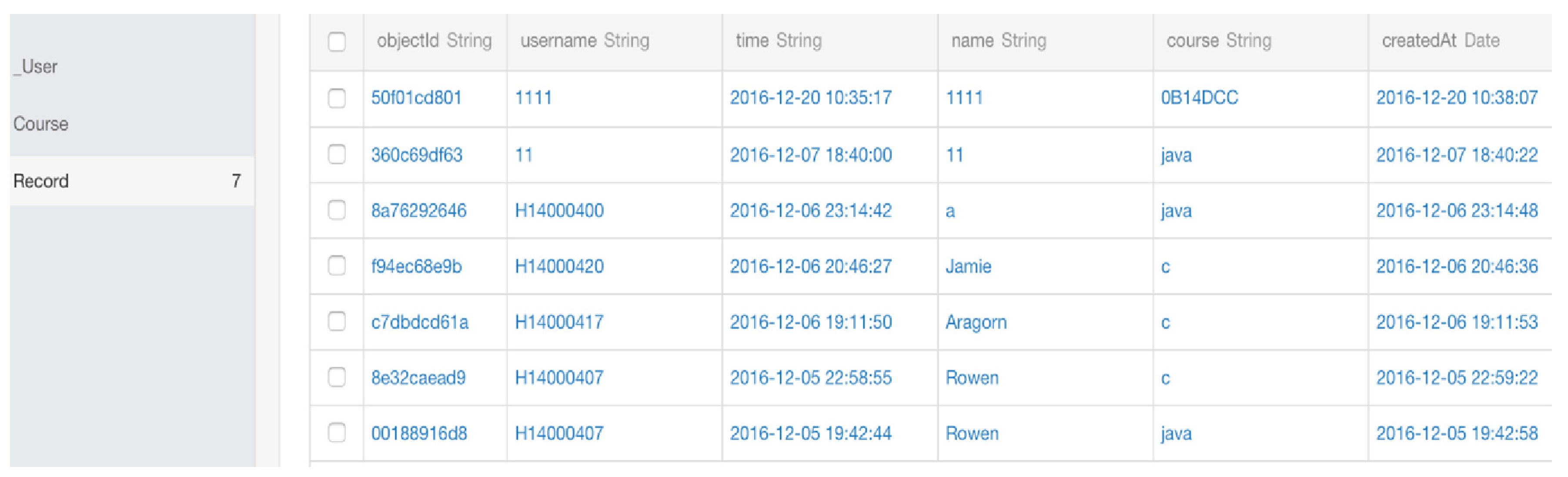Tick the checkbox next to 00188916d8
Viewport: 1568px width, 477px height.
[x=337, y=433]
